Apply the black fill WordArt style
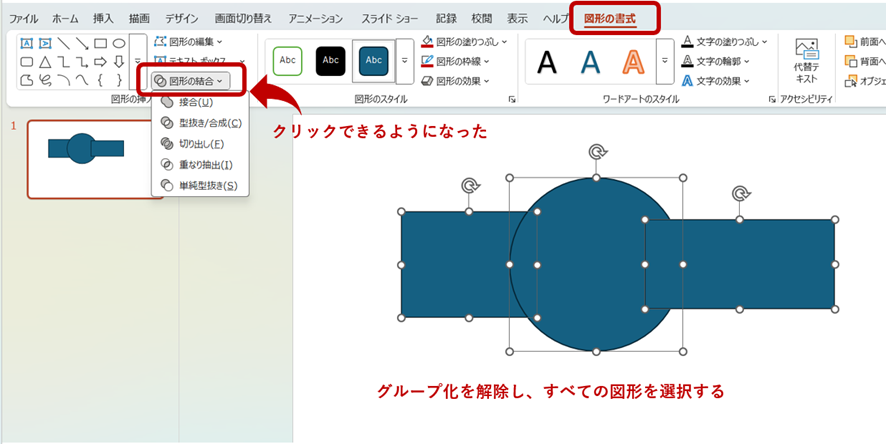This screenshot has width=886, height=444. 547,62
